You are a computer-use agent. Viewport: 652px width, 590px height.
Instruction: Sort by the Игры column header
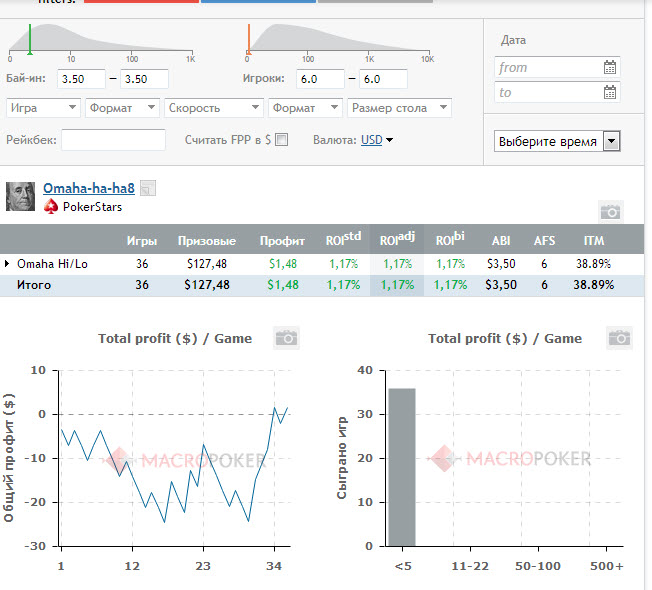pyautogui.click(x=142, y=241)
